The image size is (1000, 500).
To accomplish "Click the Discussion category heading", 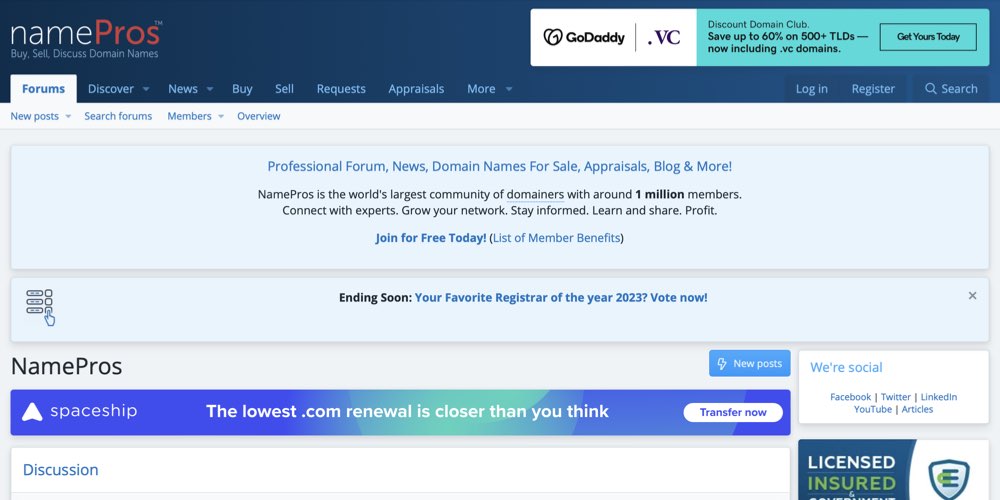I will click(61, 470).
